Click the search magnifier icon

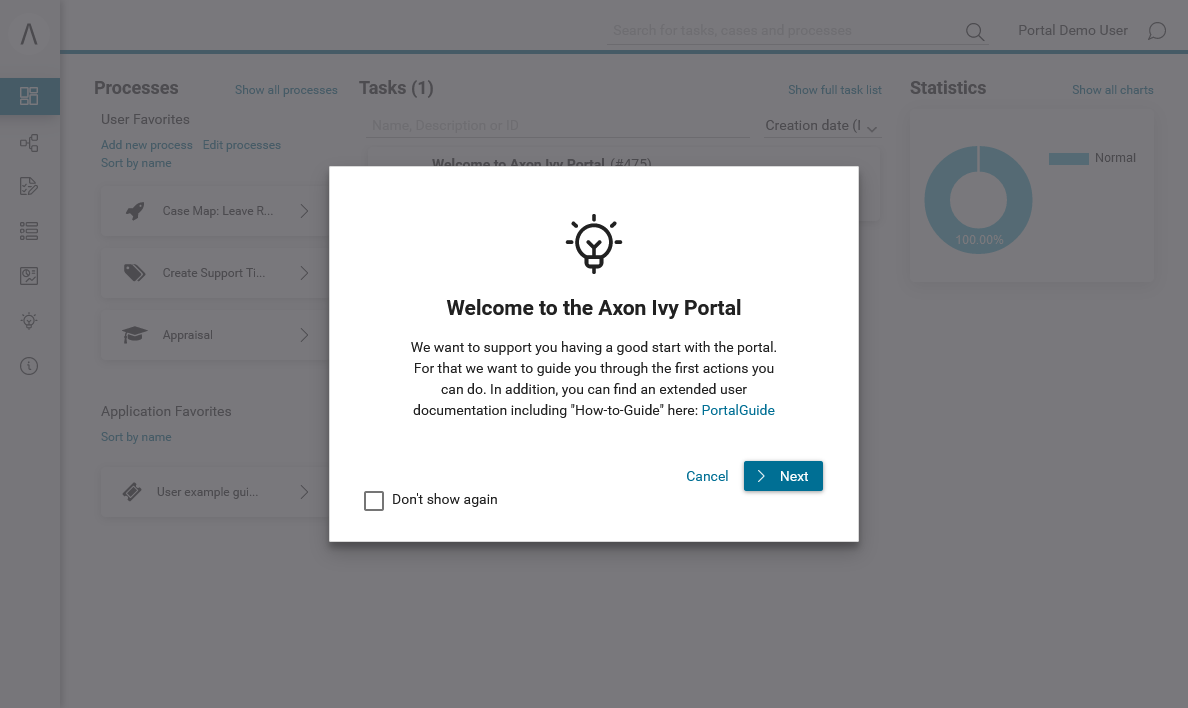click(x=974, y=32)
